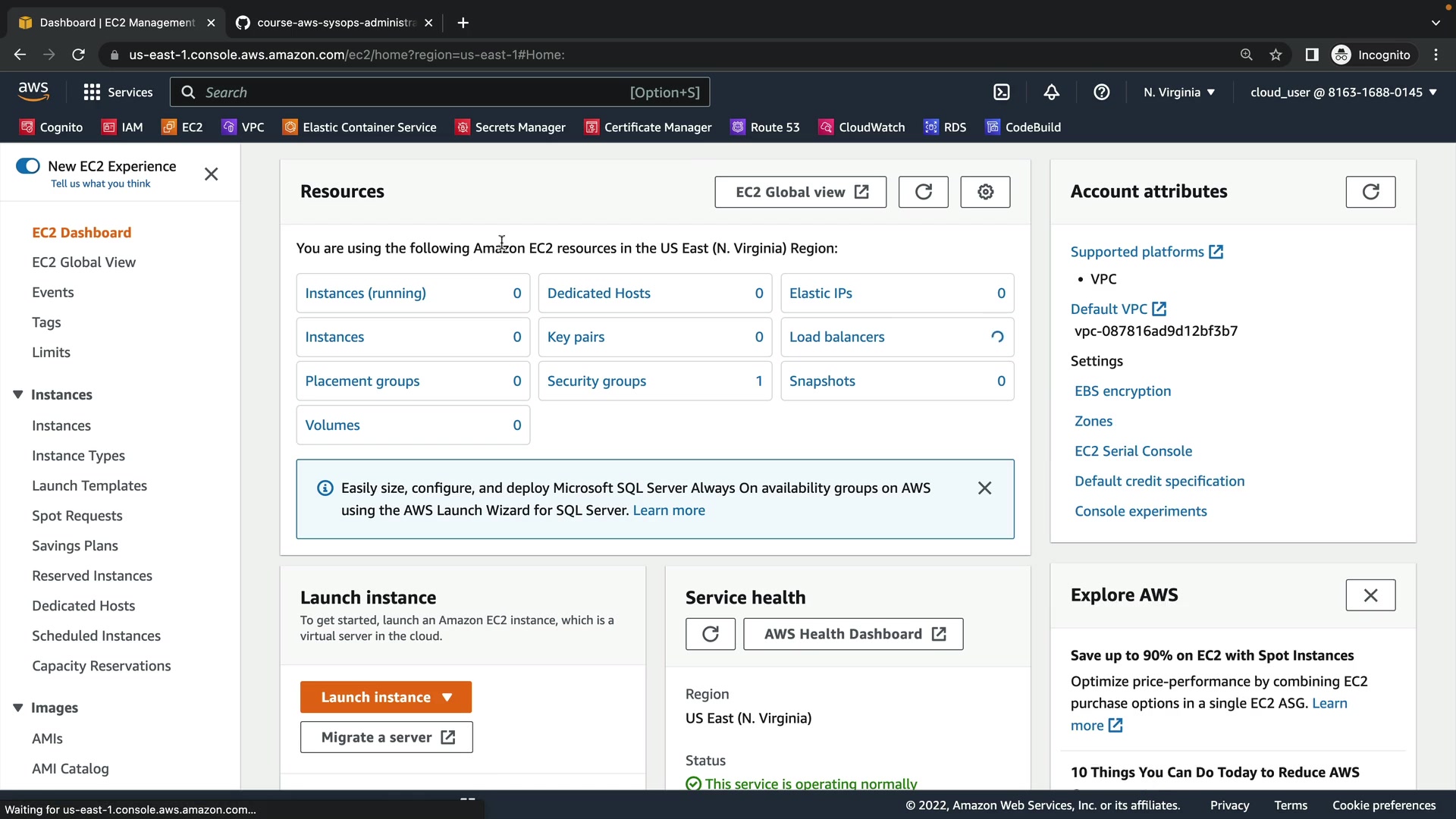Refresh Service health status
This screenshot has width=1456, height=819.
click(x=710, y=634)
